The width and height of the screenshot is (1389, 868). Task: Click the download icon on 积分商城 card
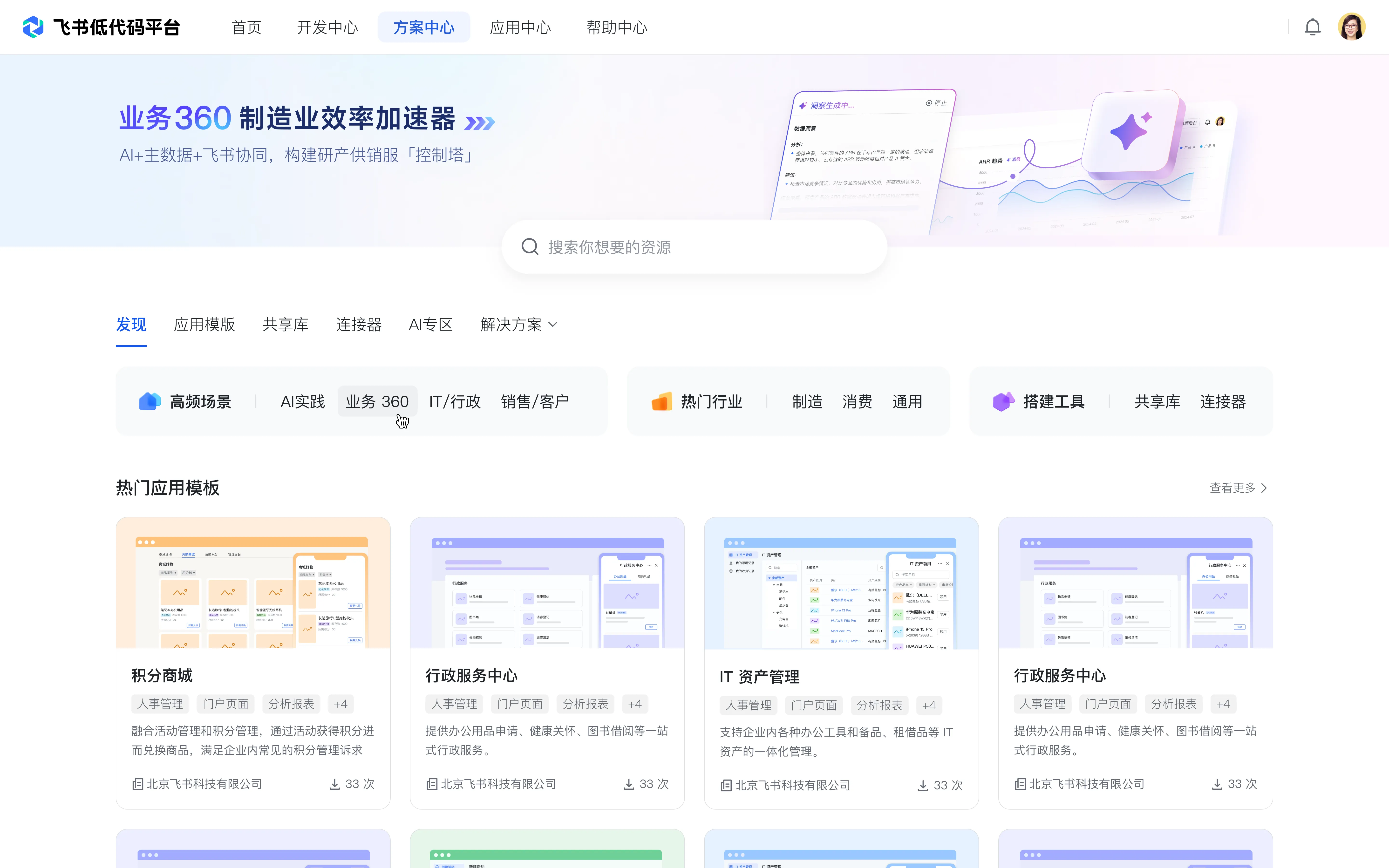(x=335, y=784)
